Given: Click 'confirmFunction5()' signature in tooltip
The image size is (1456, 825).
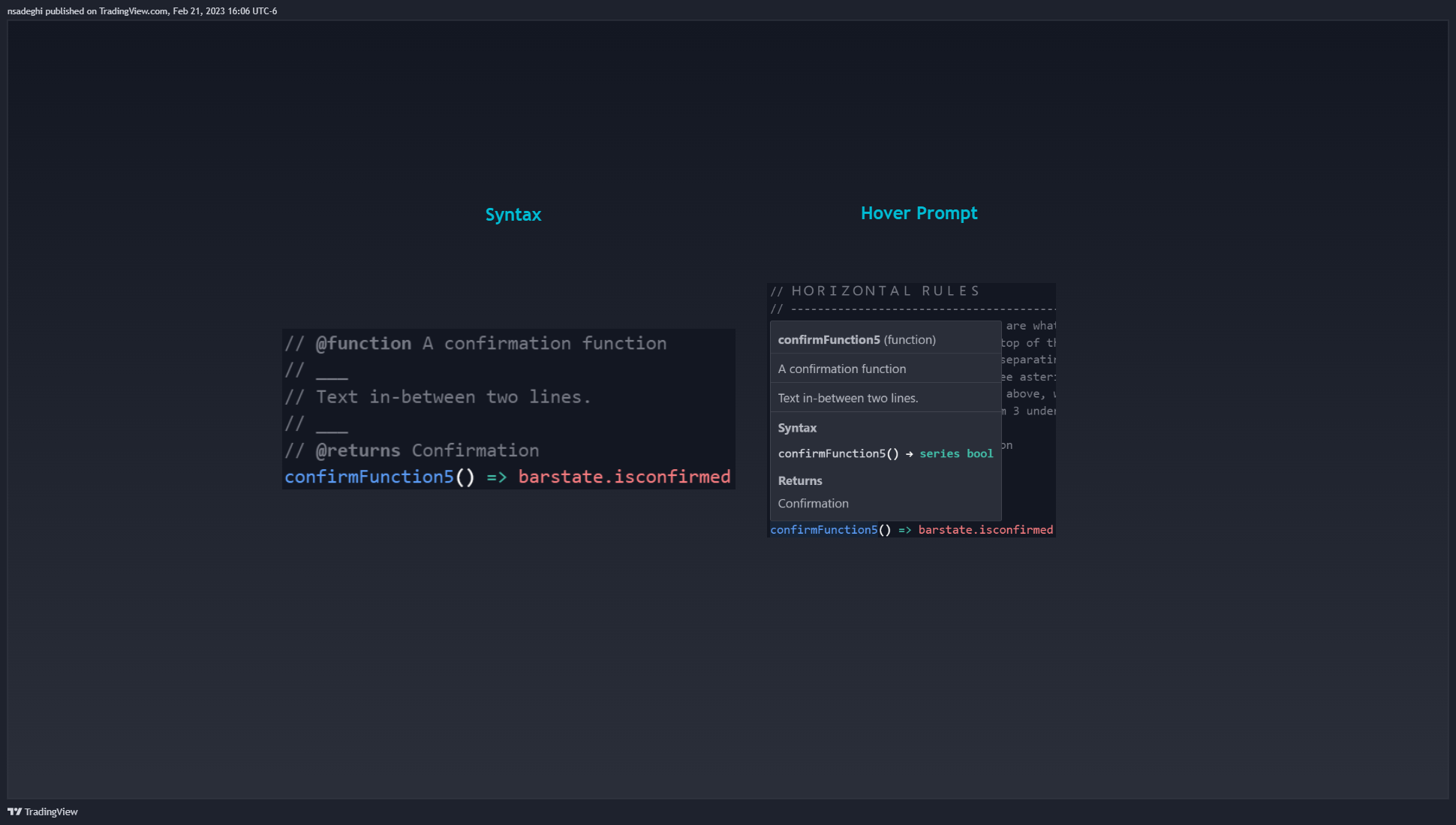Looking at the screenshot, I should (x=838, y=453).
